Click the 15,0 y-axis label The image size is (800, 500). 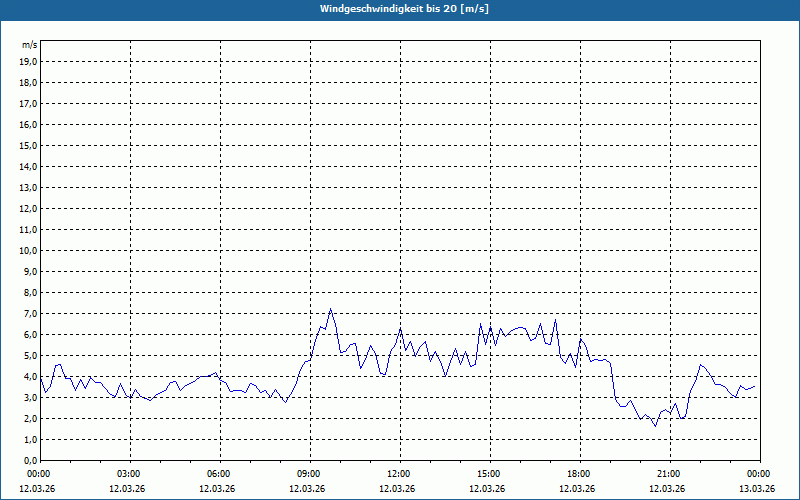pos(29,145)
